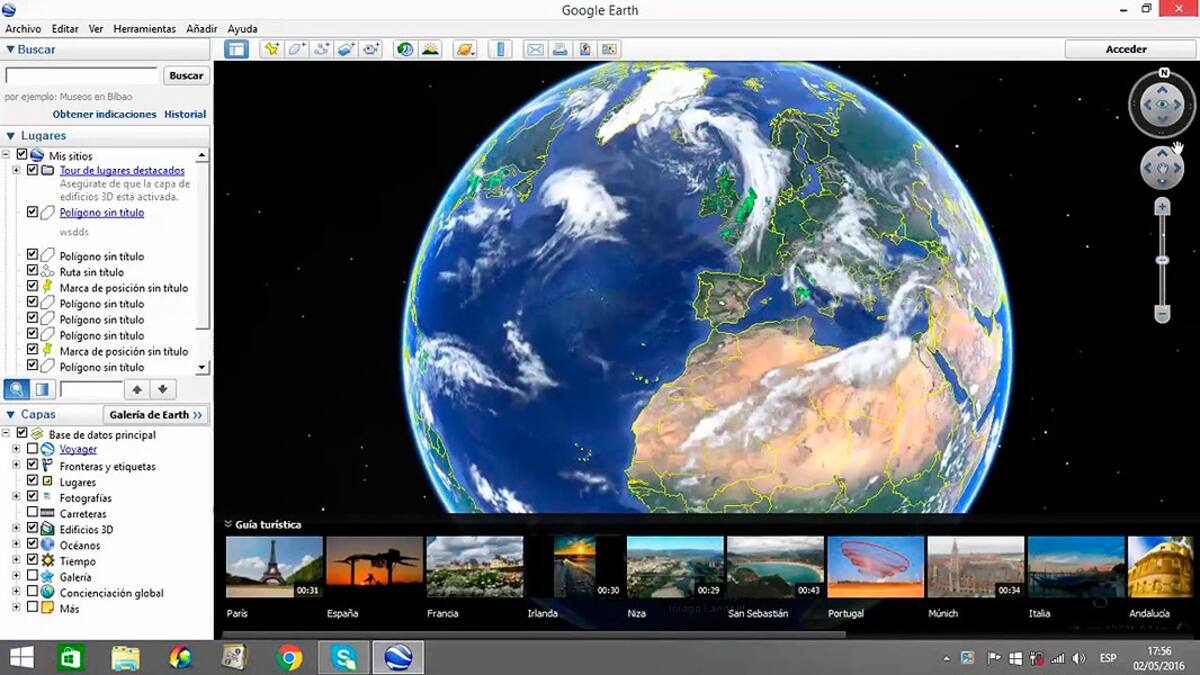
Task: Click the zoom slider handle
Action: [x=1162, y=260]
